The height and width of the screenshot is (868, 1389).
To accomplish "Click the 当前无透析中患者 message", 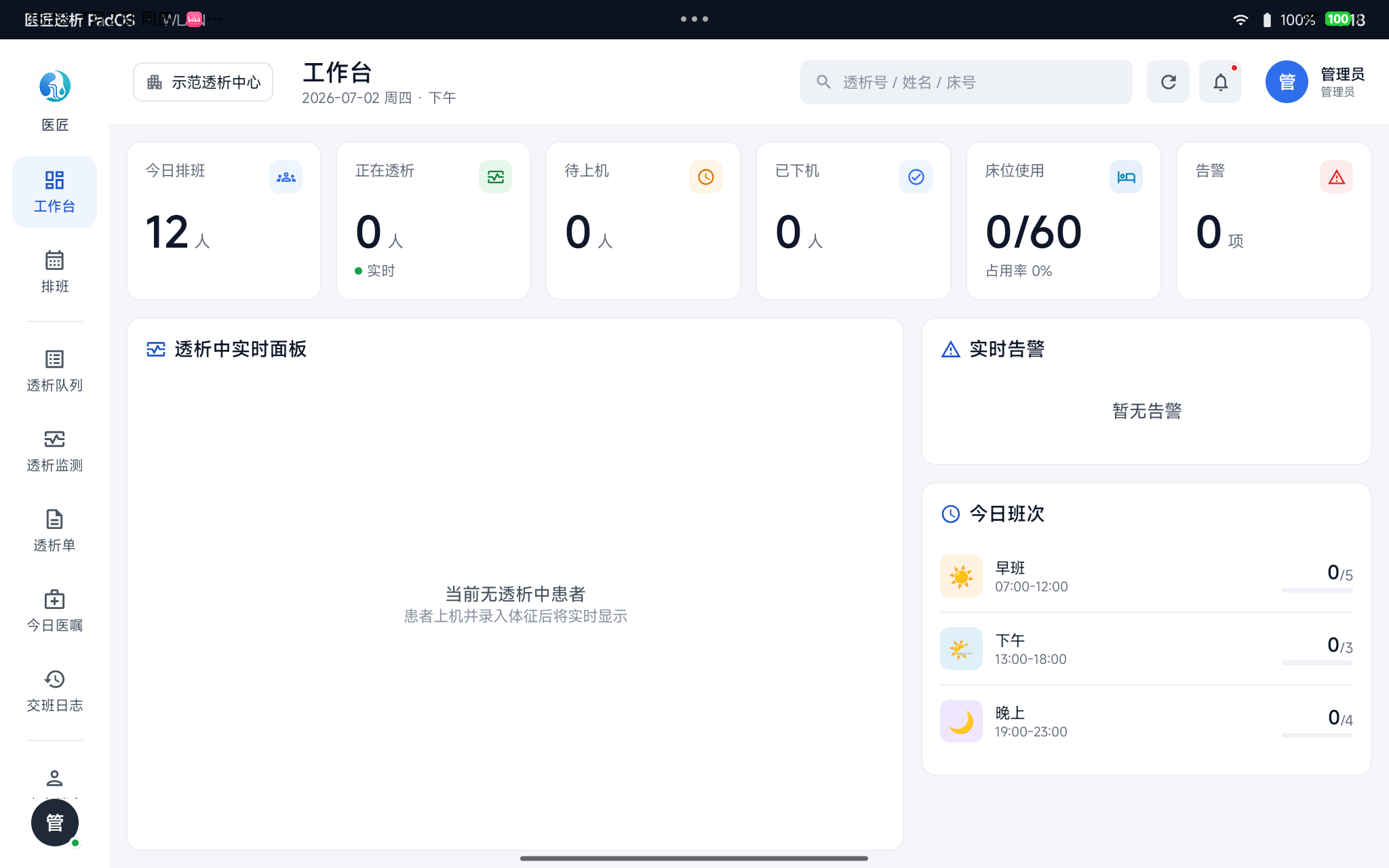I will click(515, 594).
